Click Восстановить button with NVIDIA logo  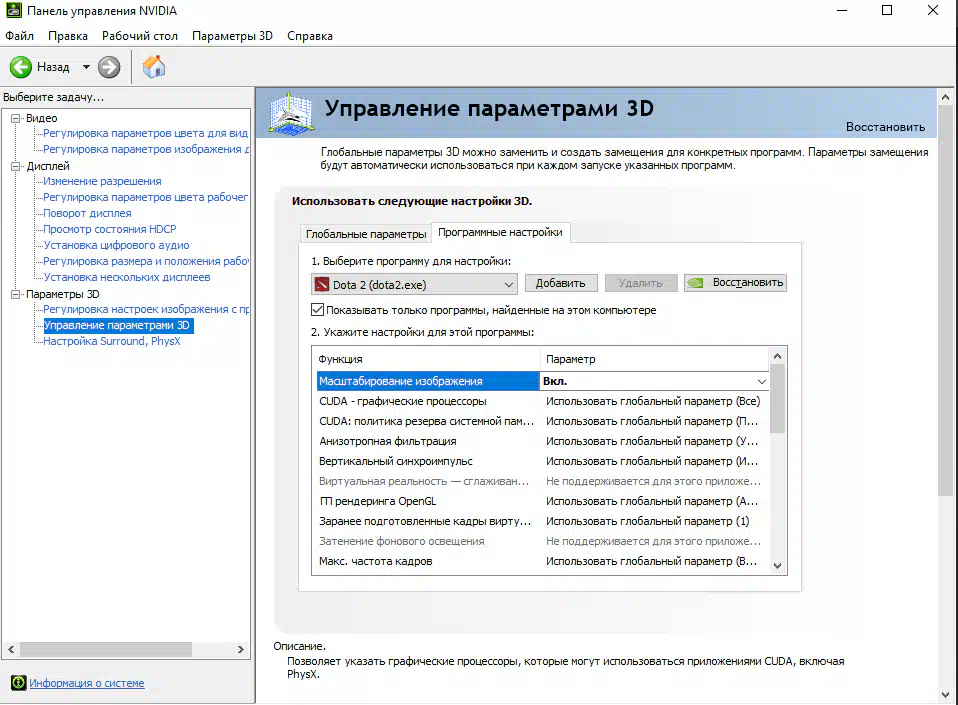(735, 283)
